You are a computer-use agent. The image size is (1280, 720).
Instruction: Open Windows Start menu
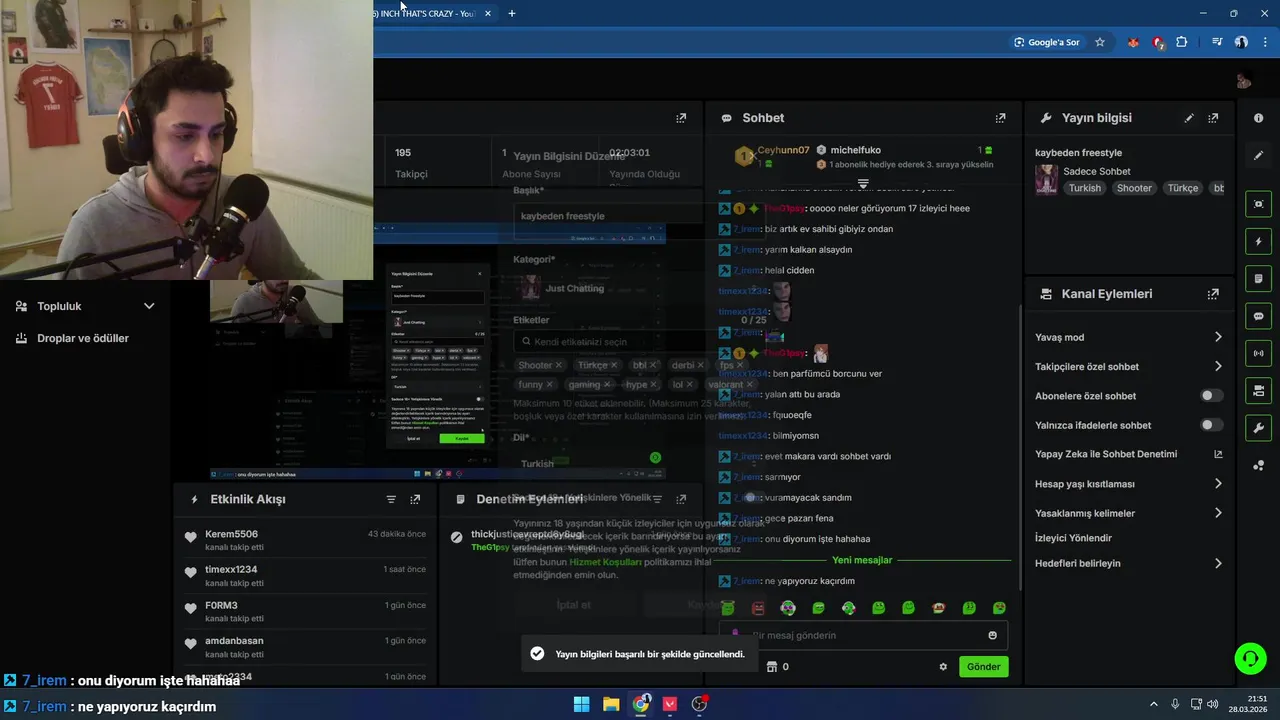coord(581,704)
